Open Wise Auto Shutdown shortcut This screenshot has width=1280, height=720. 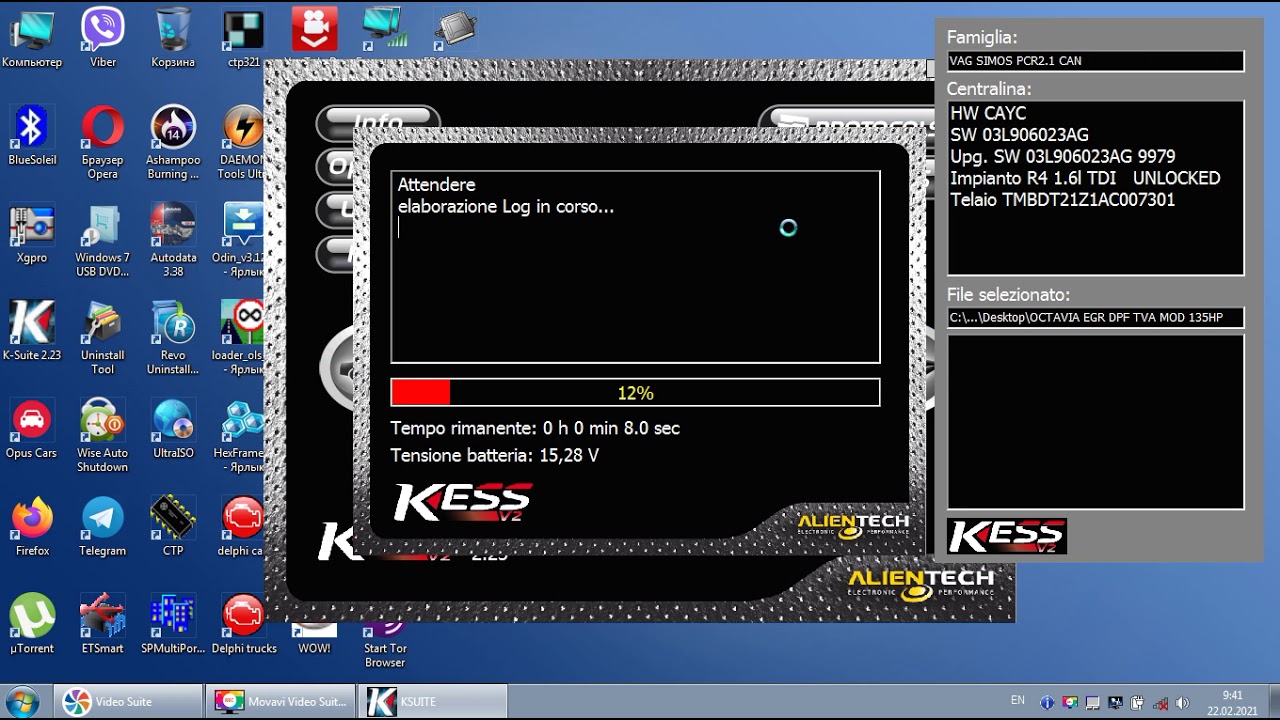pos(103,435)
